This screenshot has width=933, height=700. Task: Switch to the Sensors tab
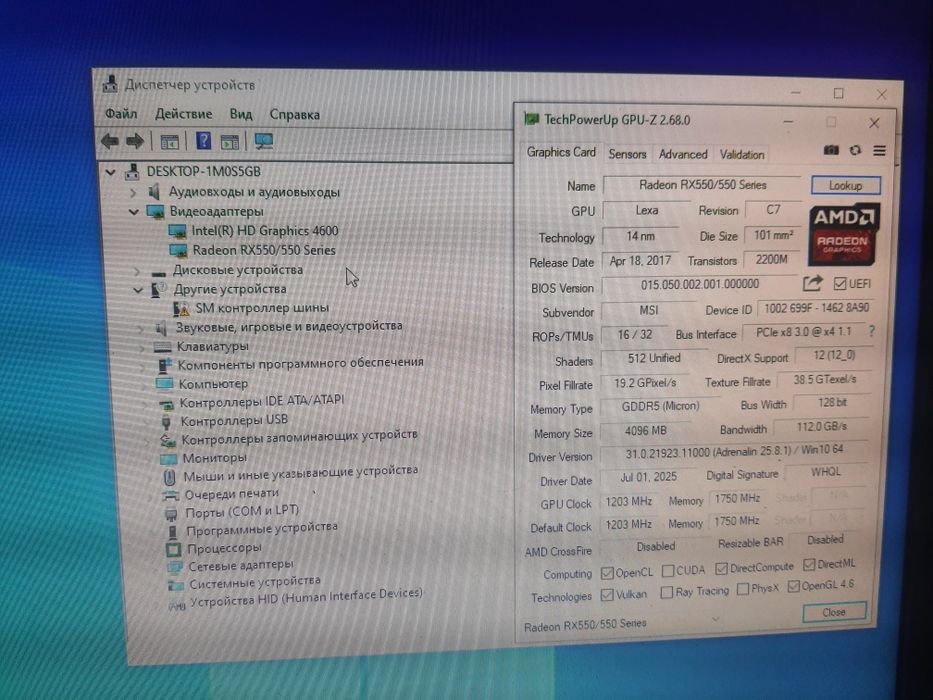coord(627,154)
